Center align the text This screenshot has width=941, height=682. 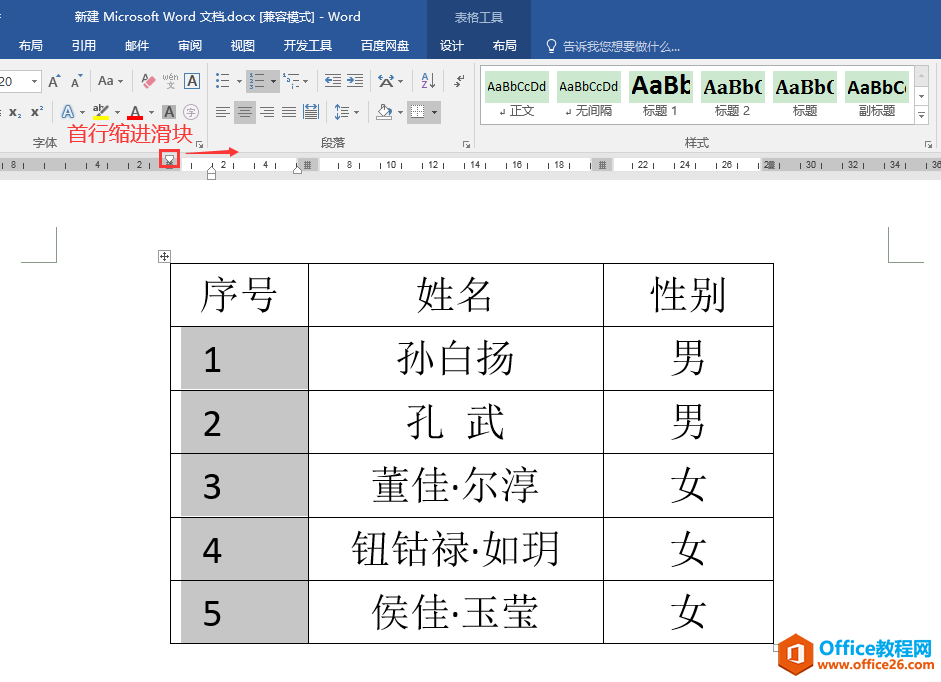click(244, 112)
